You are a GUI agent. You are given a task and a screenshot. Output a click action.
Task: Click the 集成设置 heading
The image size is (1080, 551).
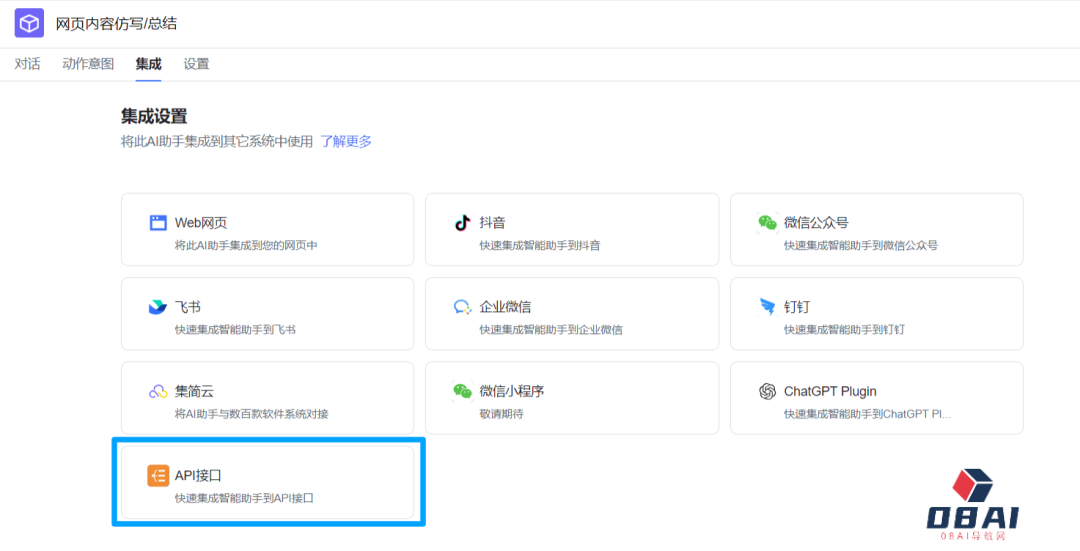tap(154, 116)
